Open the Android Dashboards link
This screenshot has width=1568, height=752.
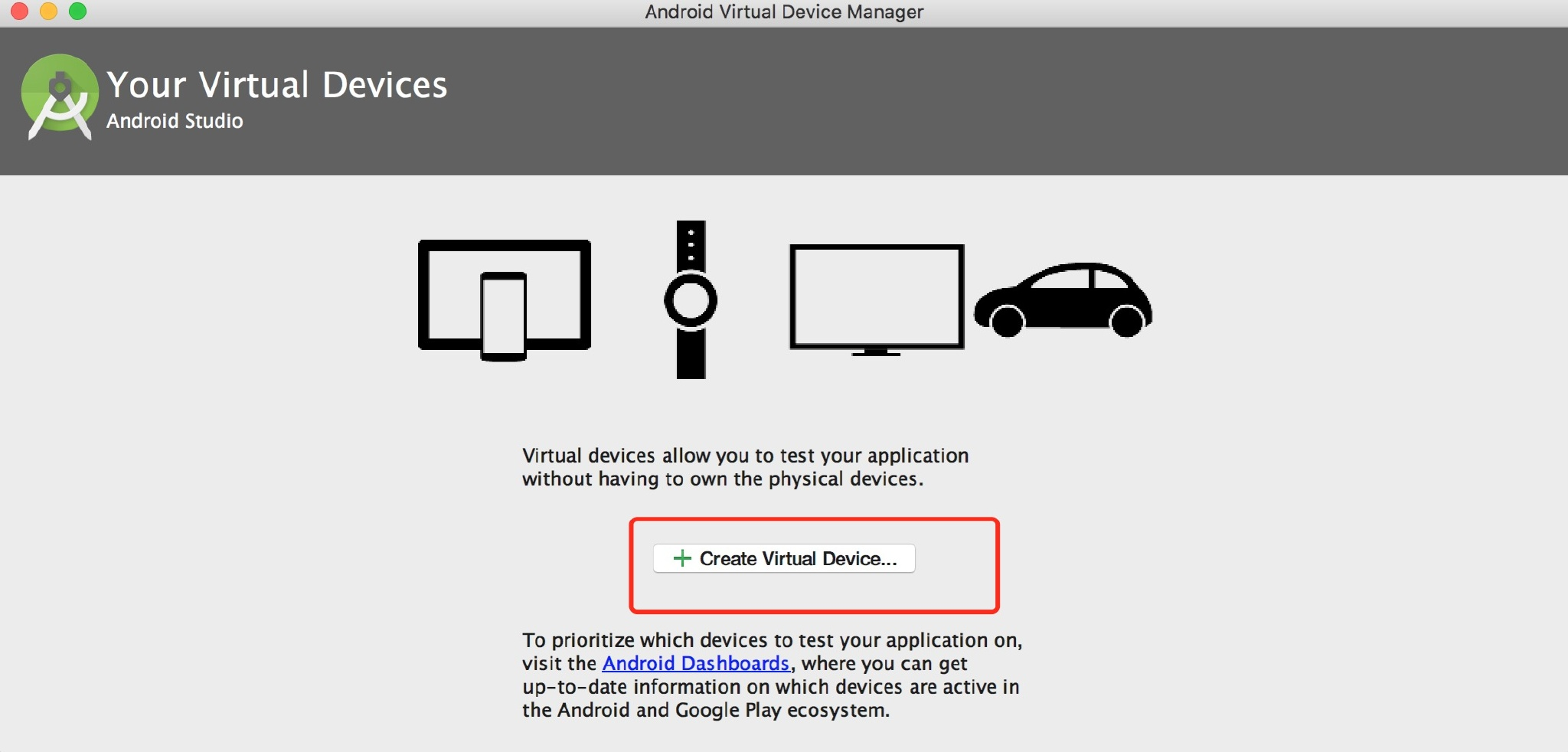tap(695, 663)
